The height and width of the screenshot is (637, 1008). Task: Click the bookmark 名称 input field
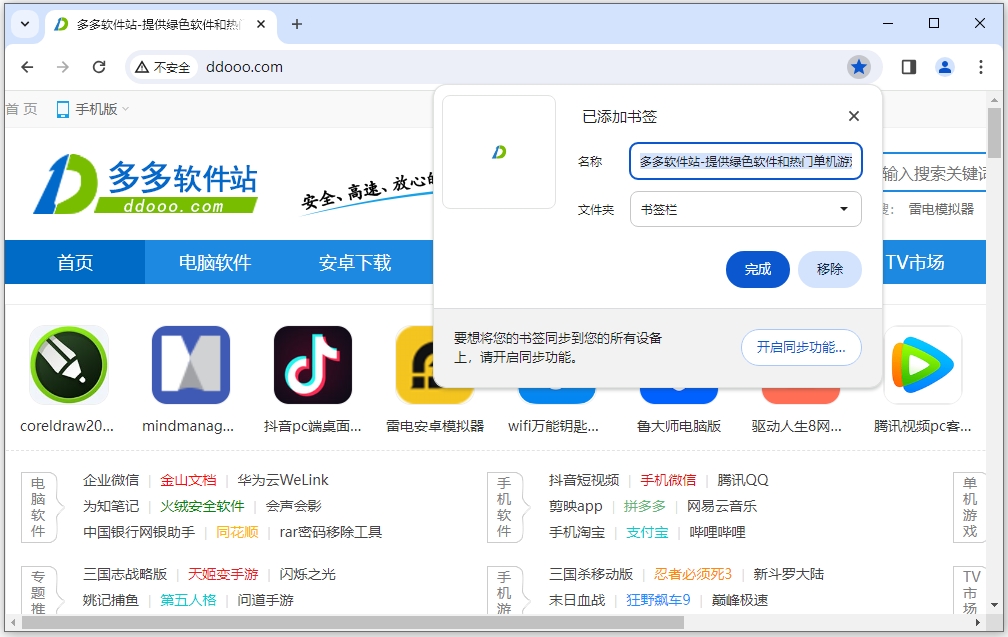click(x=746, y=161)
